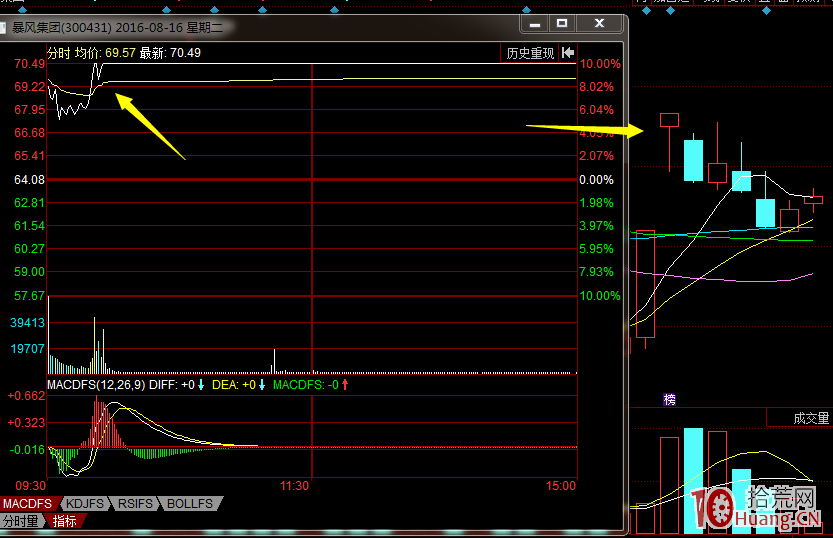
Task: Click the 8.02% percentage label
Action: tap(596, 87)
